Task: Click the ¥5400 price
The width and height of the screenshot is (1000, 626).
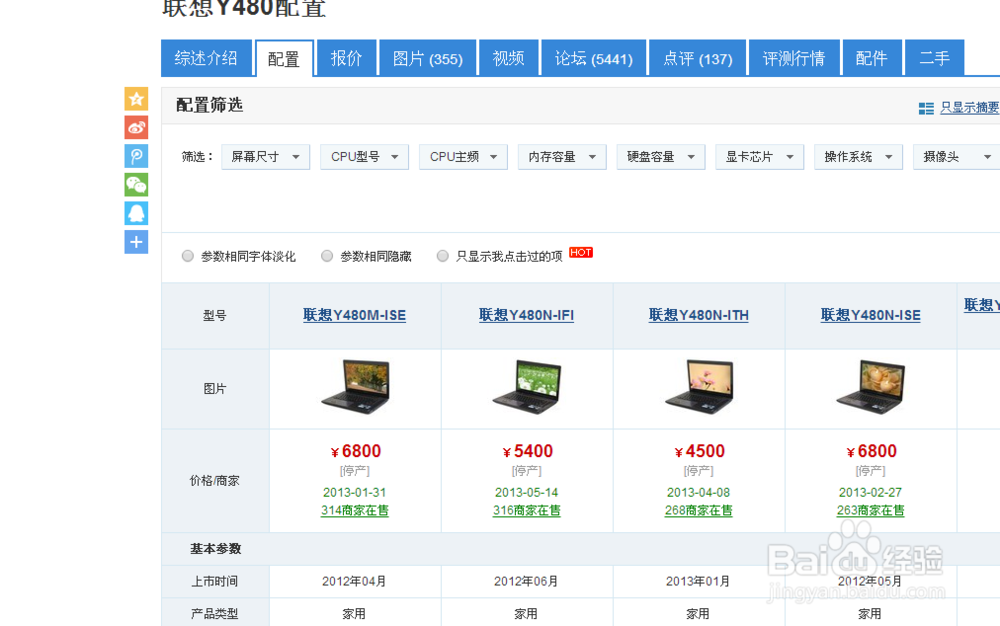Action: click(527, 451)
